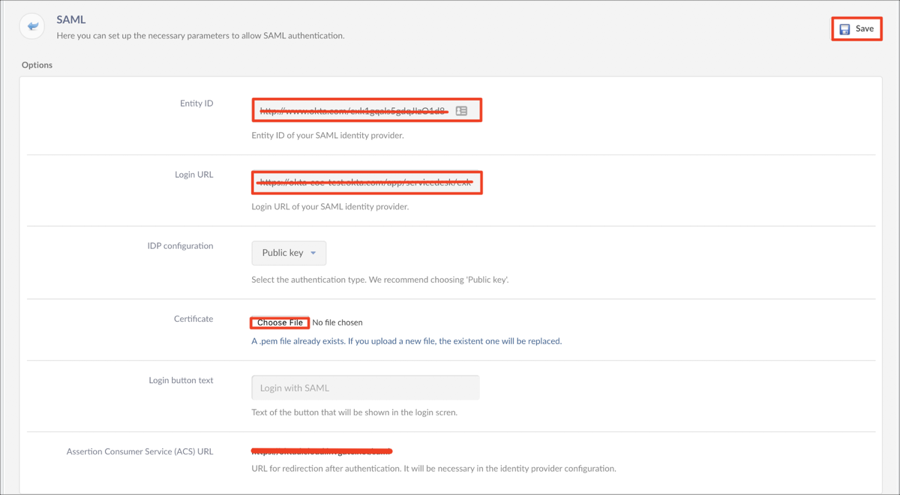Click the Assertion Consumer Service URL value
This screenshot has height=495, width=900.
pyautogui.click(x=321, y=451)
